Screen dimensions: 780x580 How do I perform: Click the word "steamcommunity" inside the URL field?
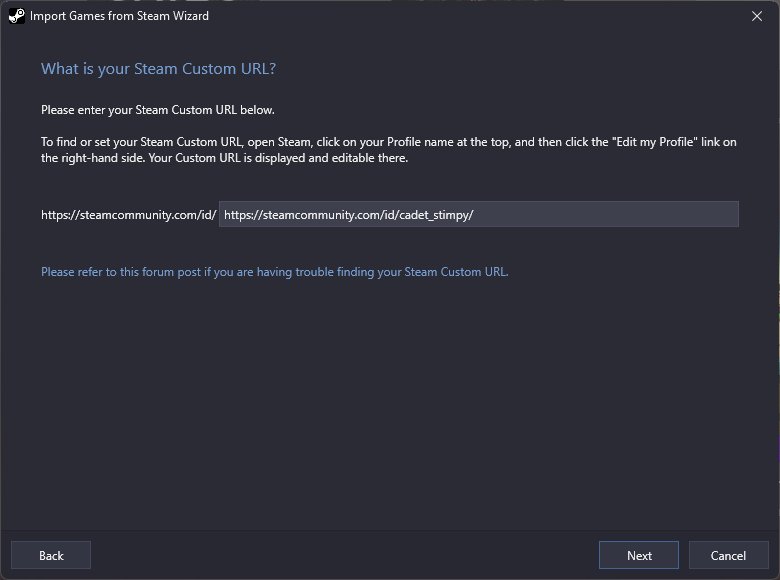pyautogui.click(x=302, y=214)
